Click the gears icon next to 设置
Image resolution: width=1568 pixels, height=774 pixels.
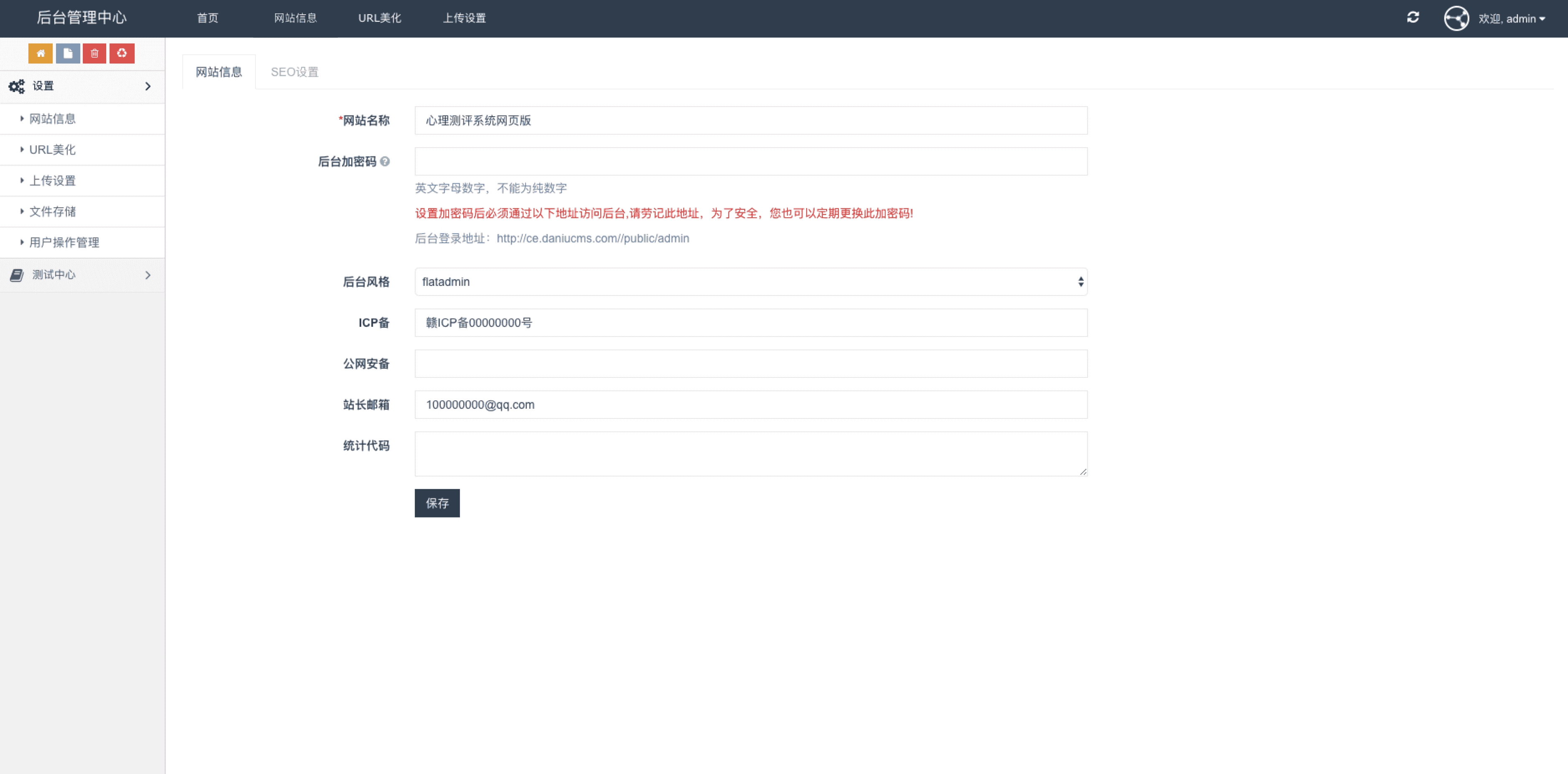(16, 87)
